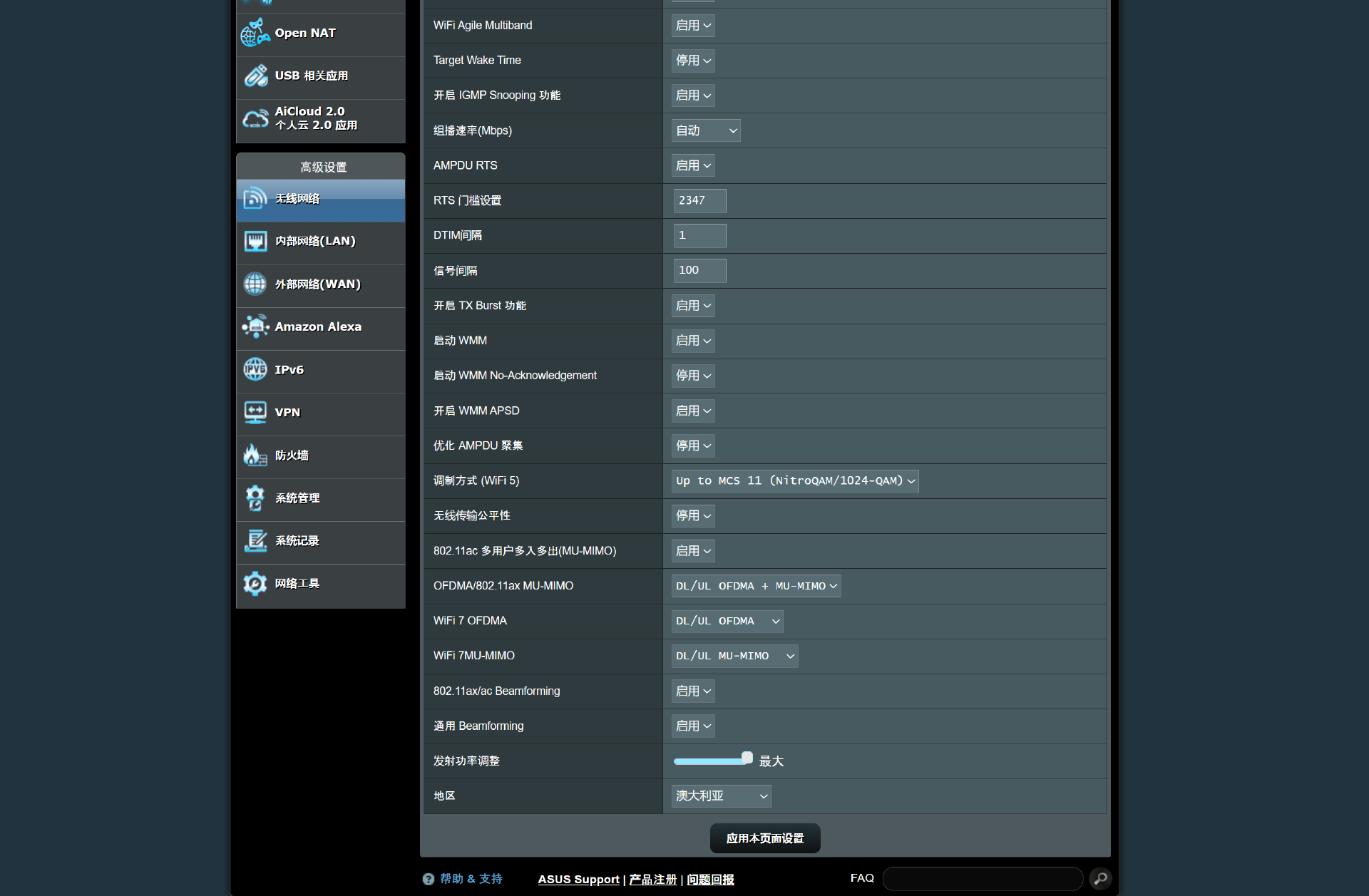Toggle Target Wake Time 停用 selector
Viewport: 1369px width, 896px height.
[x=693, y=61]
